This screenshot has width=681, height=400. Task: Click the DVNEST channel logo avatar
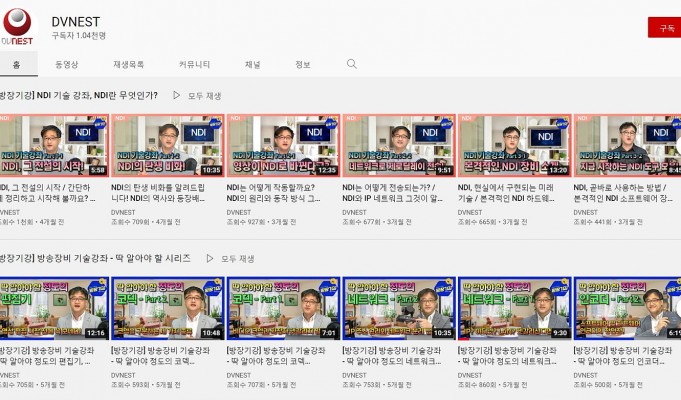(x=17, y=27)
